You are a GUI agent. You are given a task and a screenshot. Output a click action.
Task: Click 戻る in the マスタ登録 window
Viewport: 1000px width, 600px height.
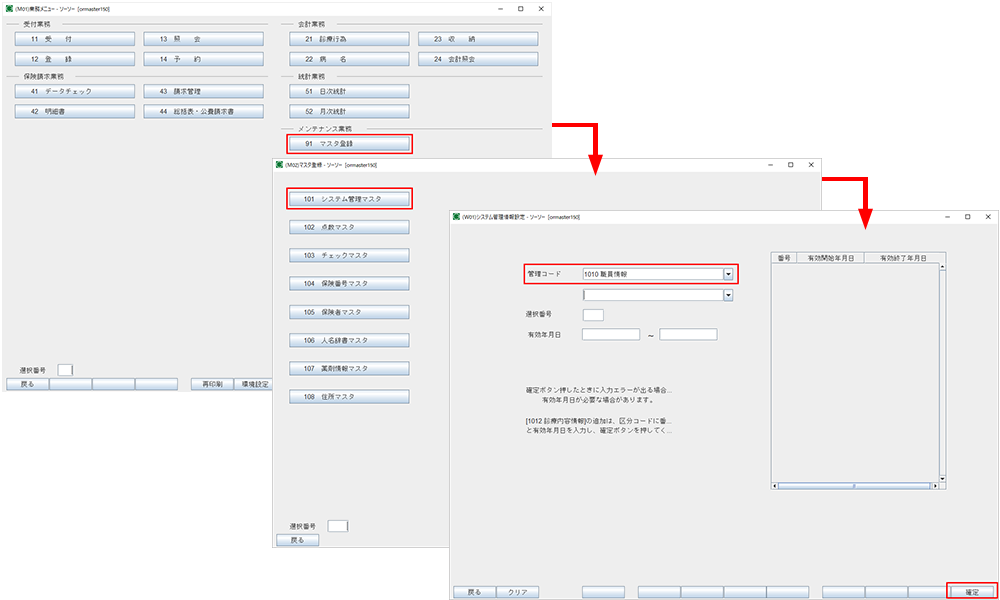pos(296,540)
